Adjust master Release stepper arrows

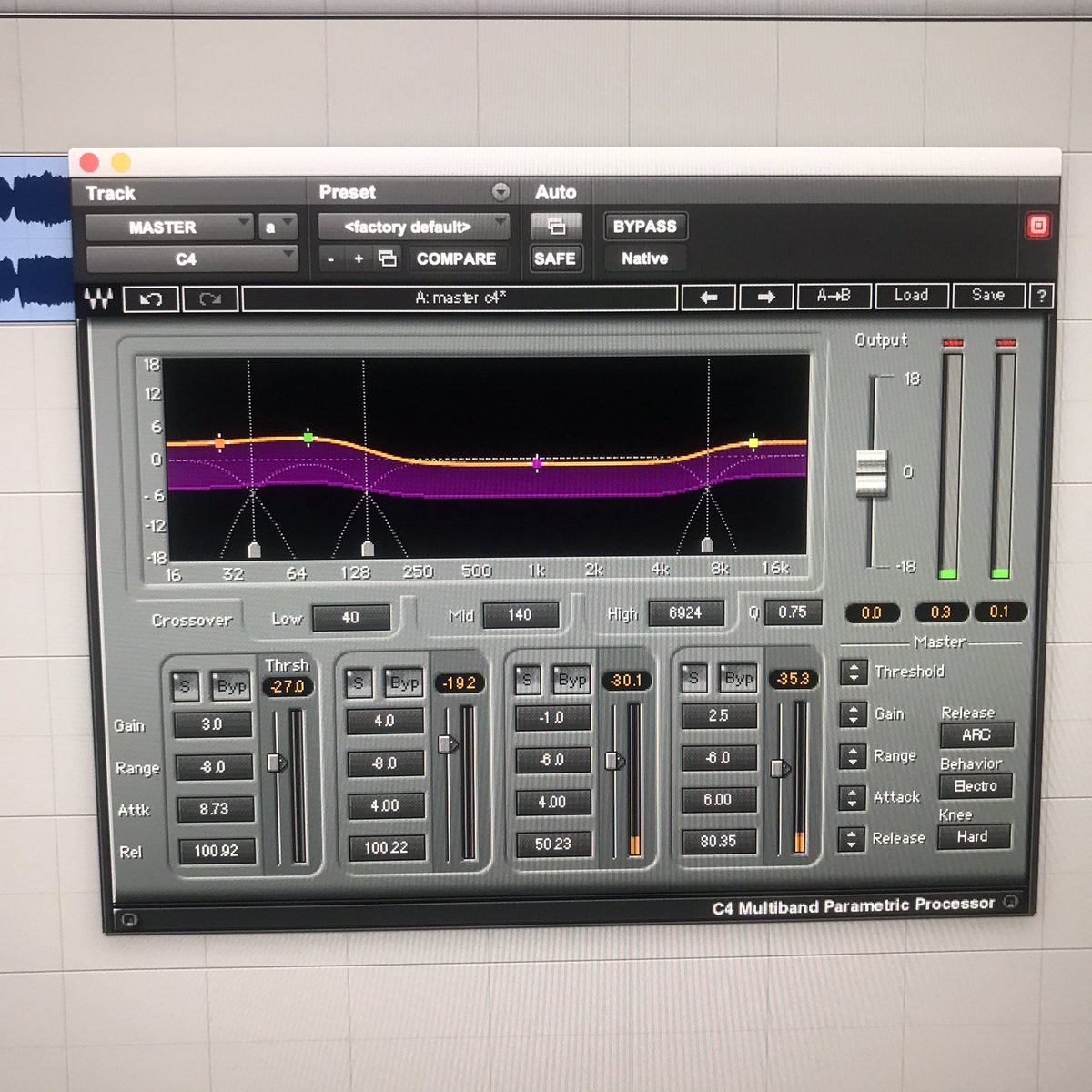point(851,838)
